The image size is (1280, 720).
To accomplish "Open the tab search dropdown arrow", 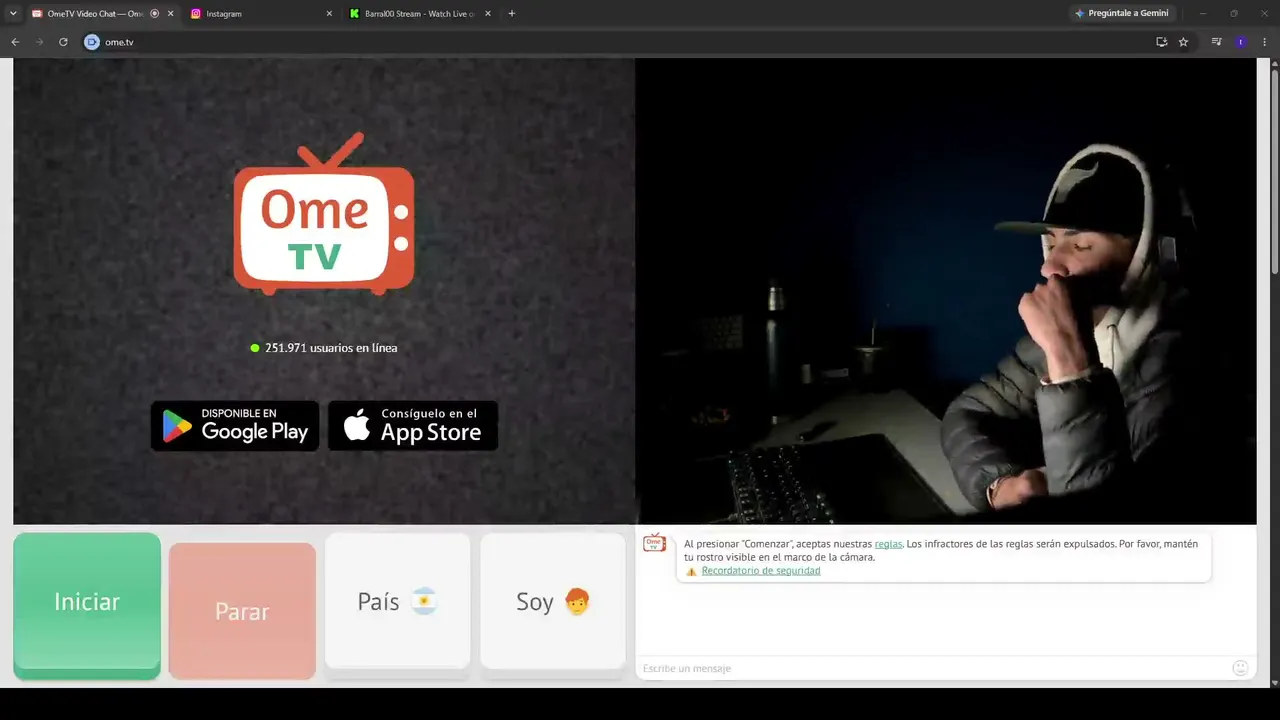I will pyautogui.click(x=13, y=14).
